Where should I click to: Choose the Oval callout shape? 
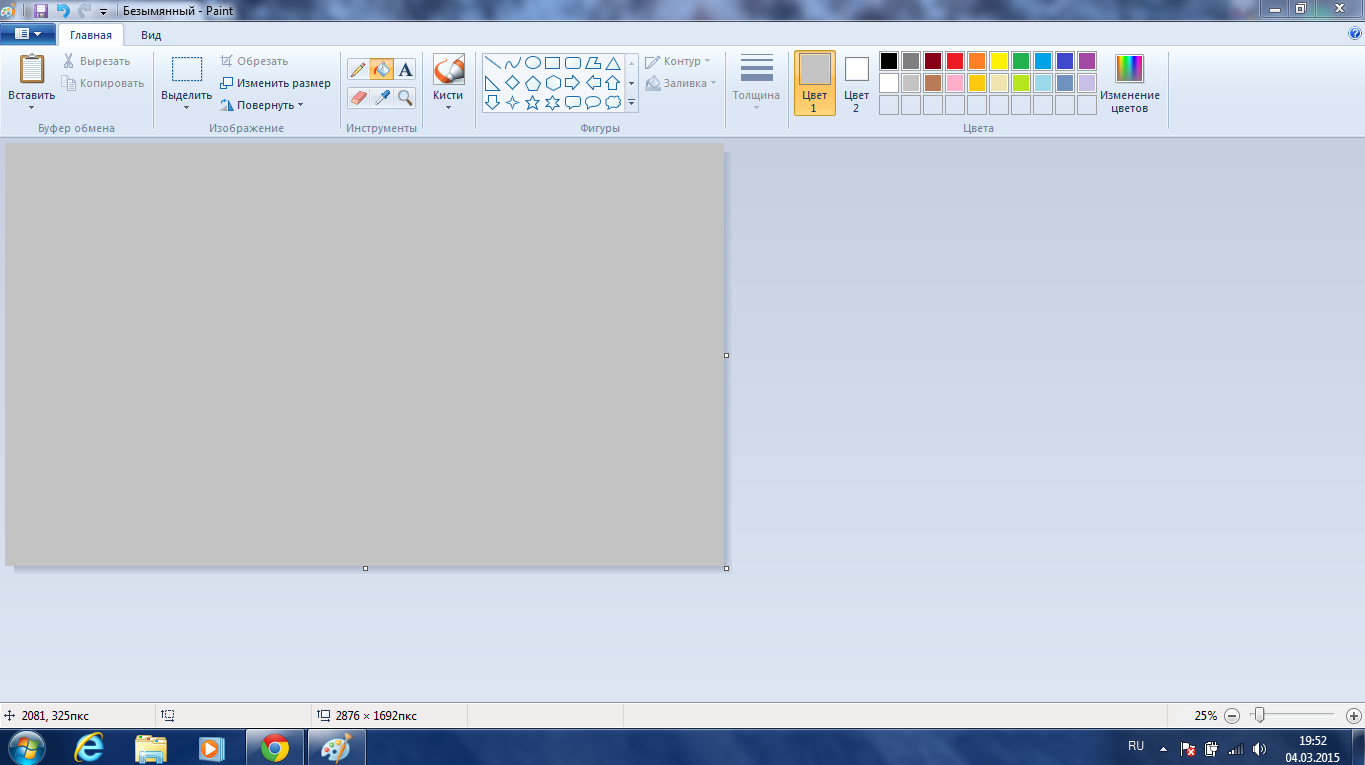[593, 103]
